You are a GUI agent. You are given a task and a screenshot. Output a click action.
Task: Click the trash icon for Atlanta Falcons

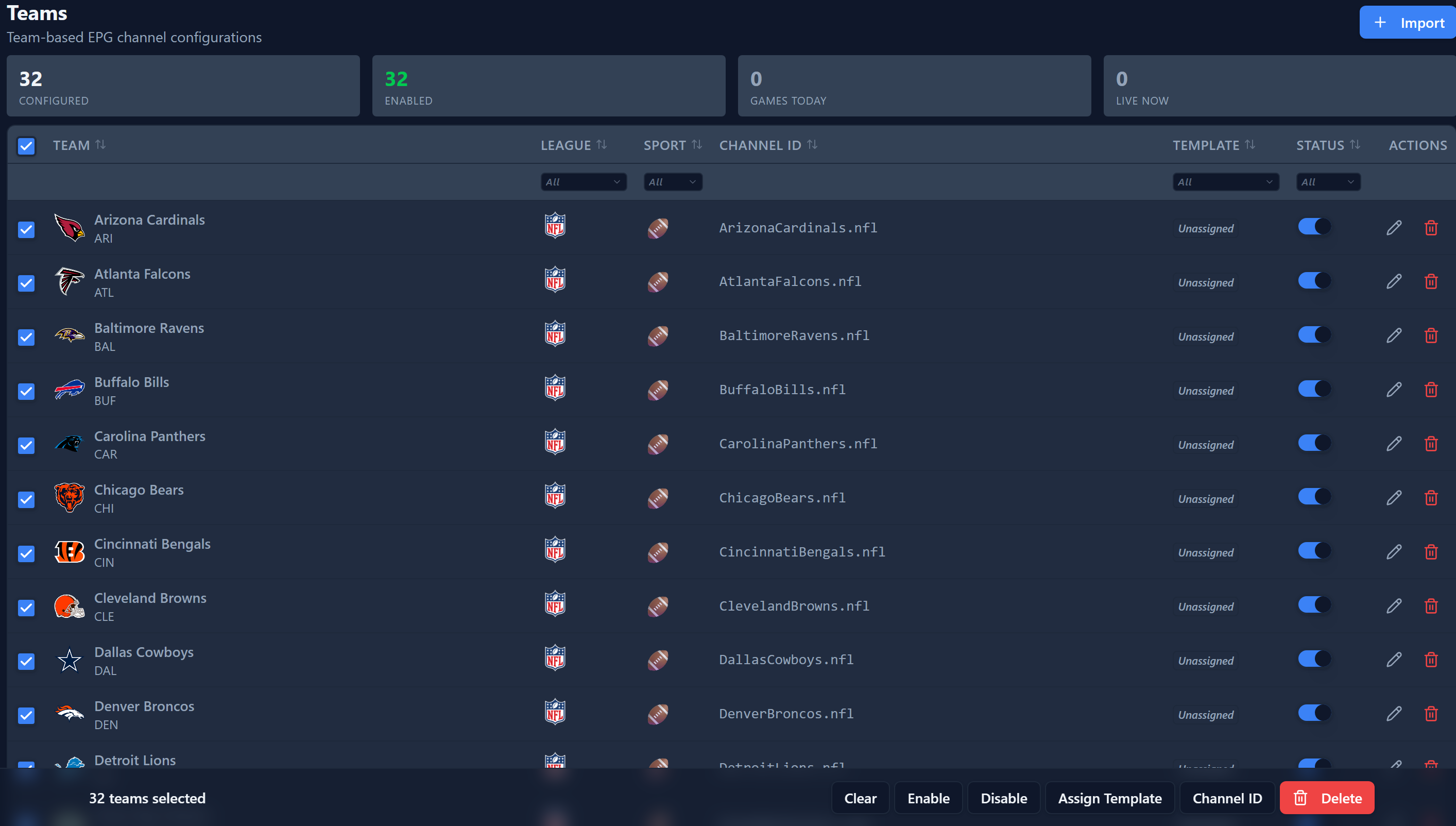pos(1430,282)
